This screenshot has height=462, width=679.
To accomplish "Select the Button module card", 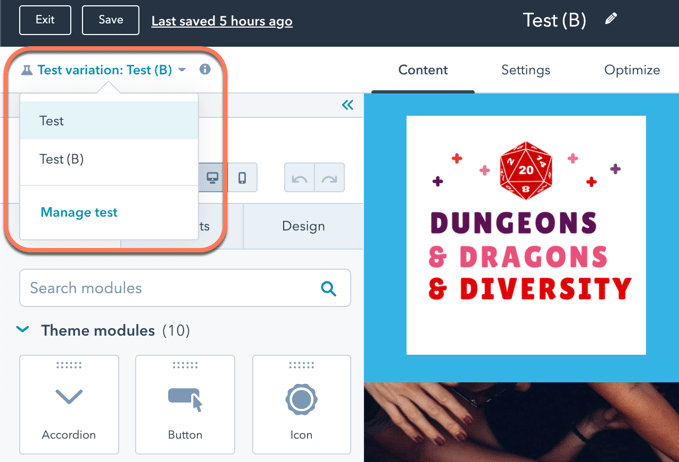I will (185, 404).
